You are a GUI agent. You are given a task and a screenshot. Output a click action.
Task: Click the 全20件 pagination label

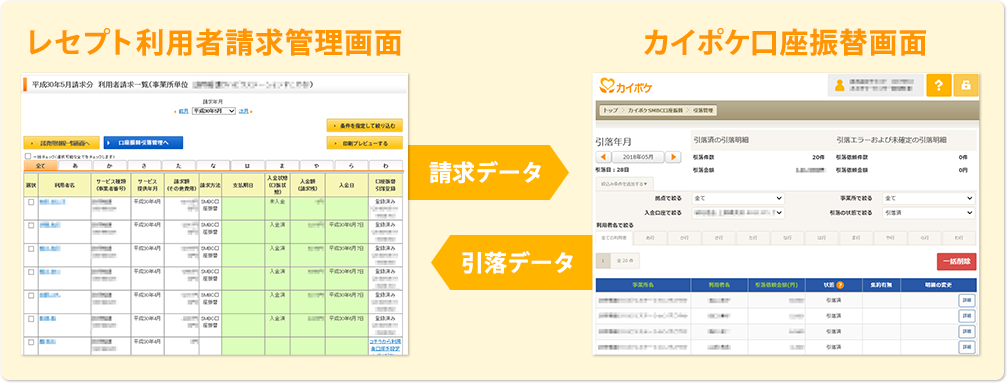(x=625, y=261)
